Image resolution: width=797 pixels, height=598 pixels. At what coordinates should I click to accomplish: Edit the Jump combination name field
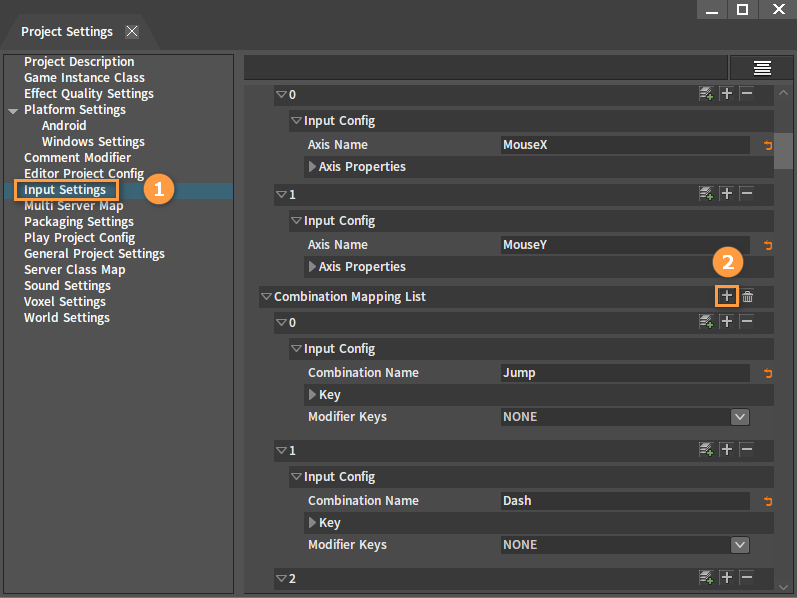(625, 373)
